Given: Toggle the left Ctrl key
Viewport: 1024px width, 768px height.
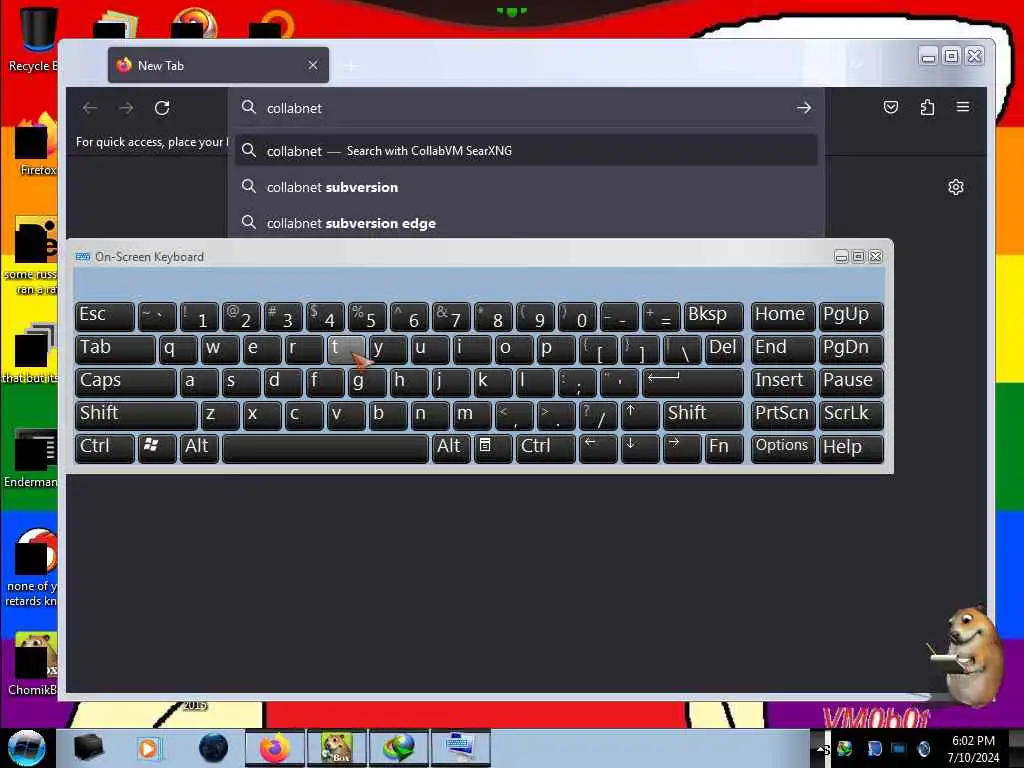Looking at the screenshot, I should coord(104,448).
